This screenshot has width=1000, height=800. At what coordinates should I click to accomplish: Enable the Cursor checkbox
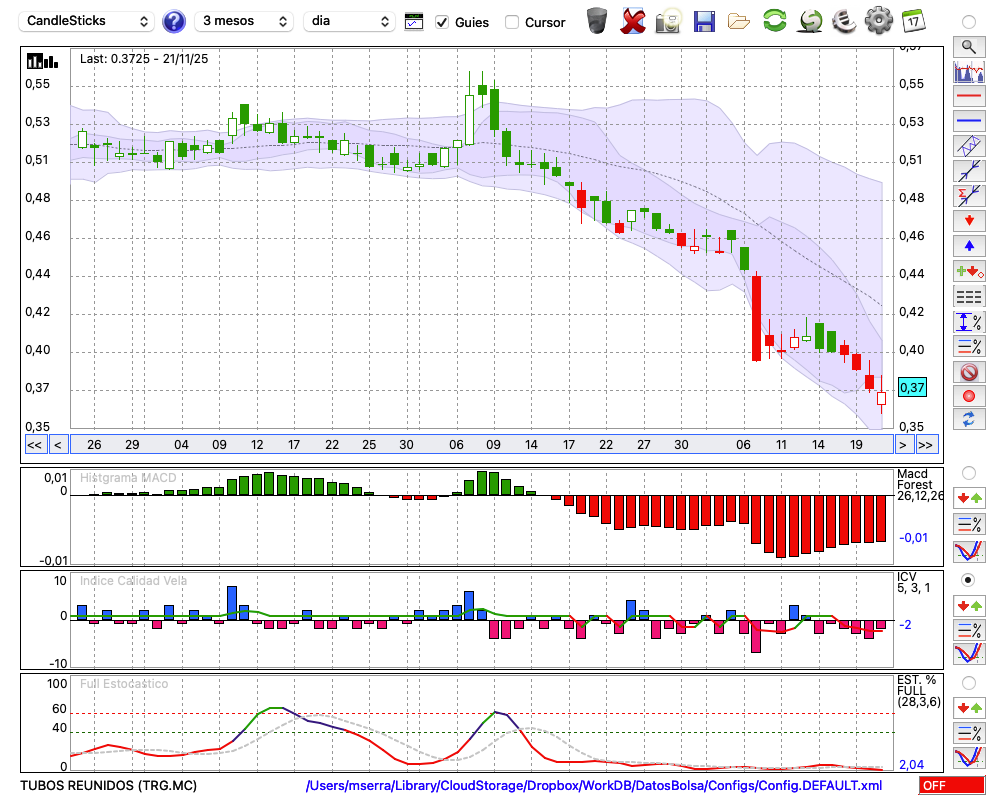[x=512, y=22]
